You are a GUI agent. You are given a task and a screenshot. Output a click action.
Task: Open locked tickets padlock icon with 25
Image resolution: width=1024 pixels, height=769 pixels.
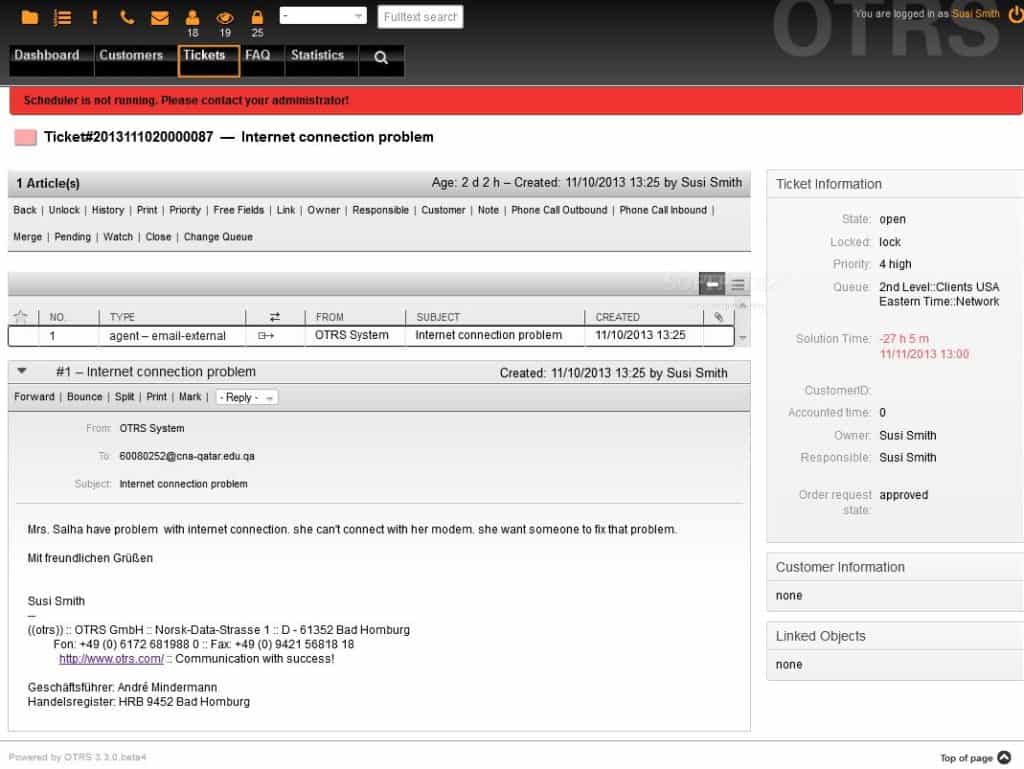point(257,17)
